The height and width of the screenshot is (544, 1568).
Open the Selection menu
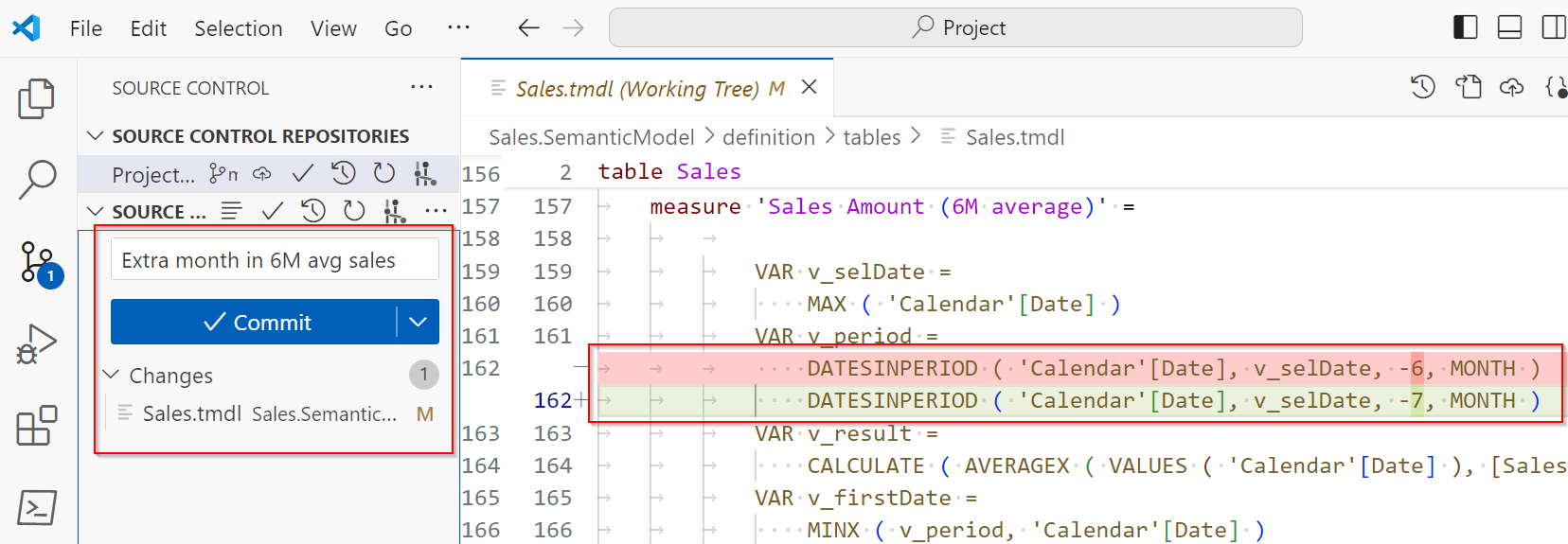pyautogui.click(x=238, y=28)
